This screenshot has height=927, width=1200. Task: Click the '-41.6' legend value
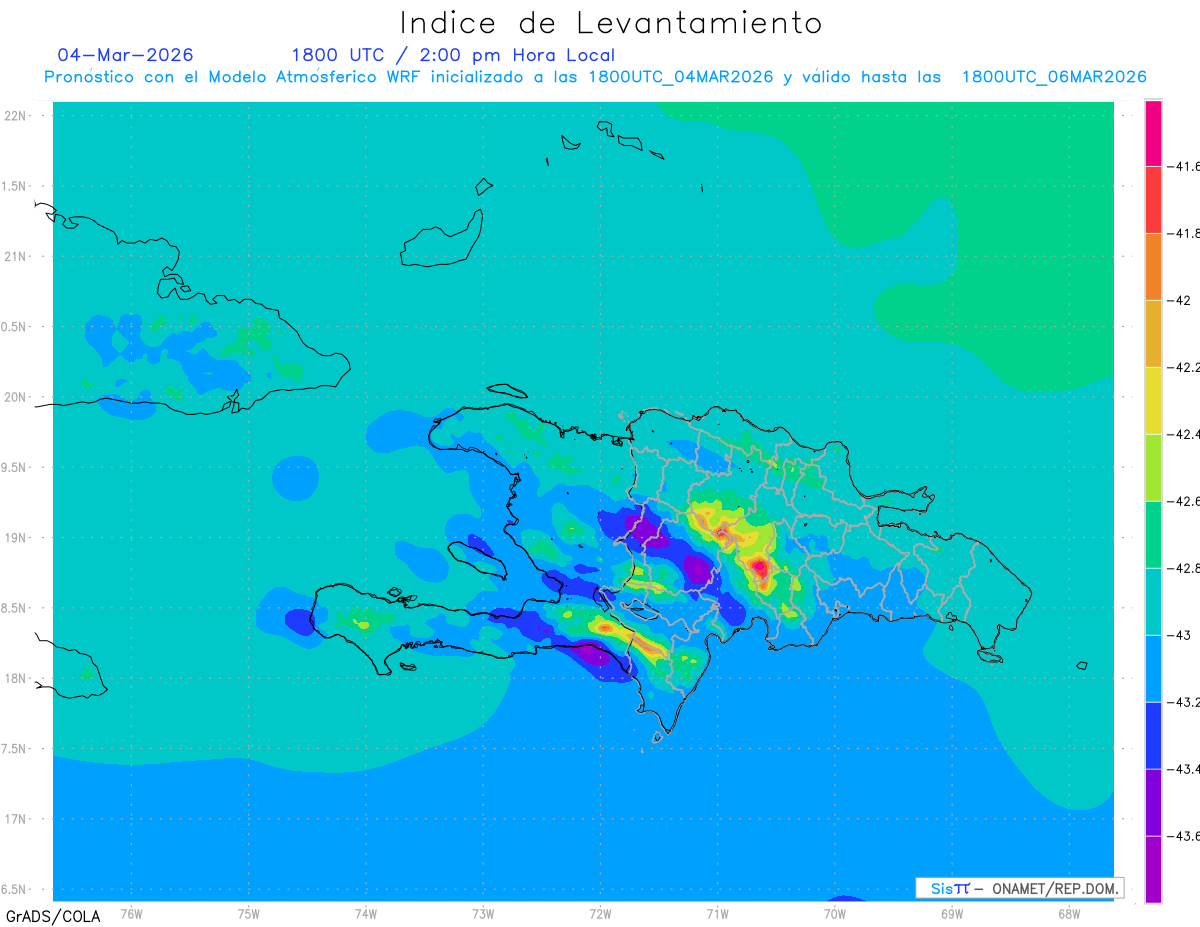1185,166
